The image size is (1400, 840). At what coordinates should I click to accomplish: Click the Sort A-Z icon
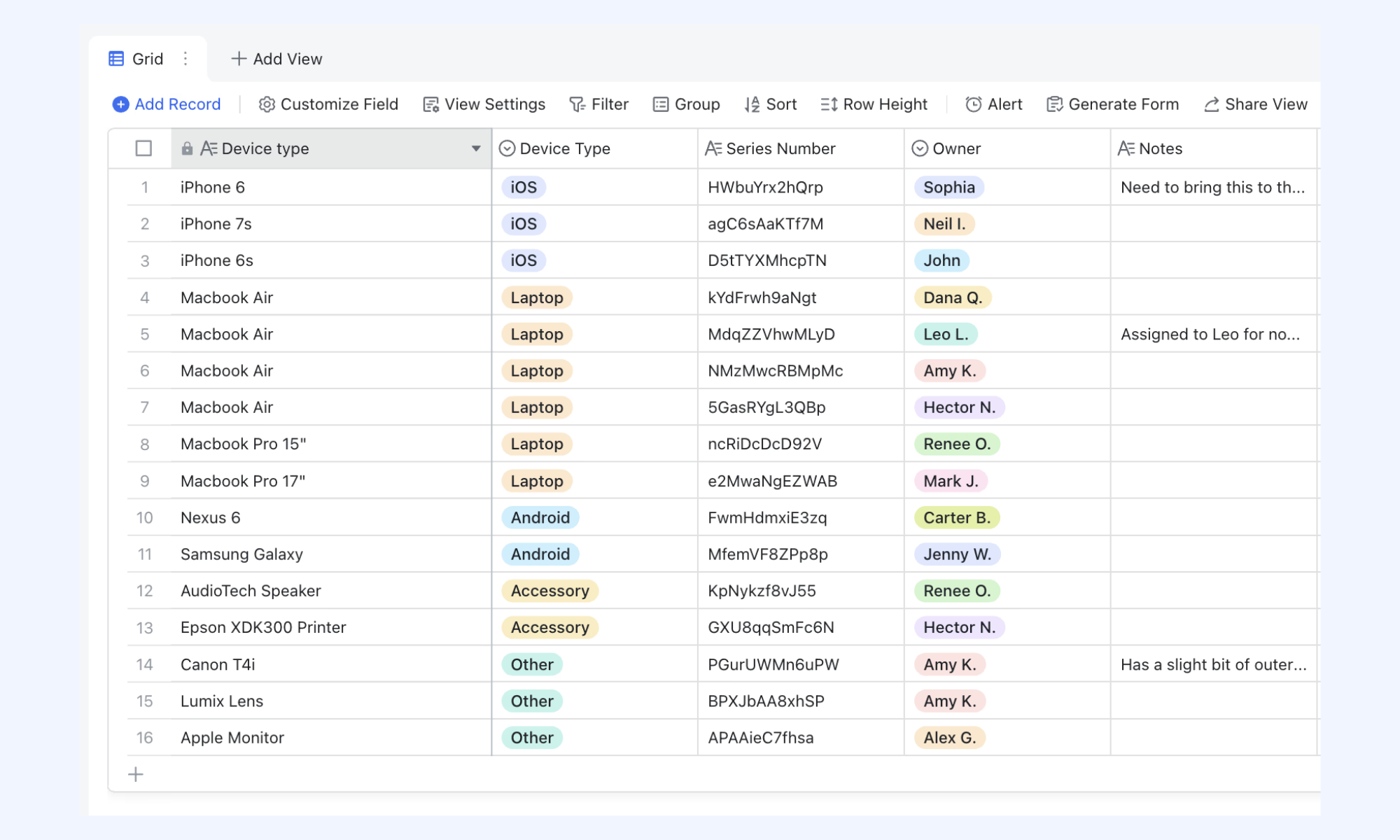752,104
